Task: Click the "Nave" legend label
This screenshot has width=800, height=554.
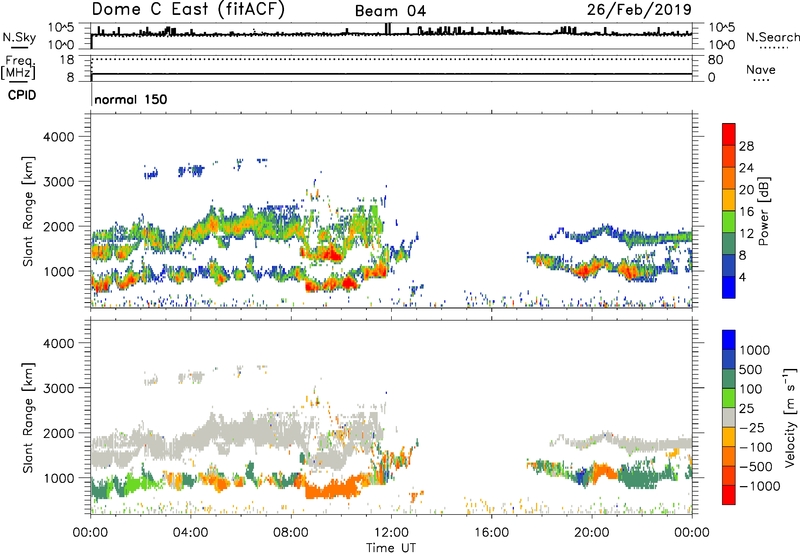Action: (x=761, y=69)
